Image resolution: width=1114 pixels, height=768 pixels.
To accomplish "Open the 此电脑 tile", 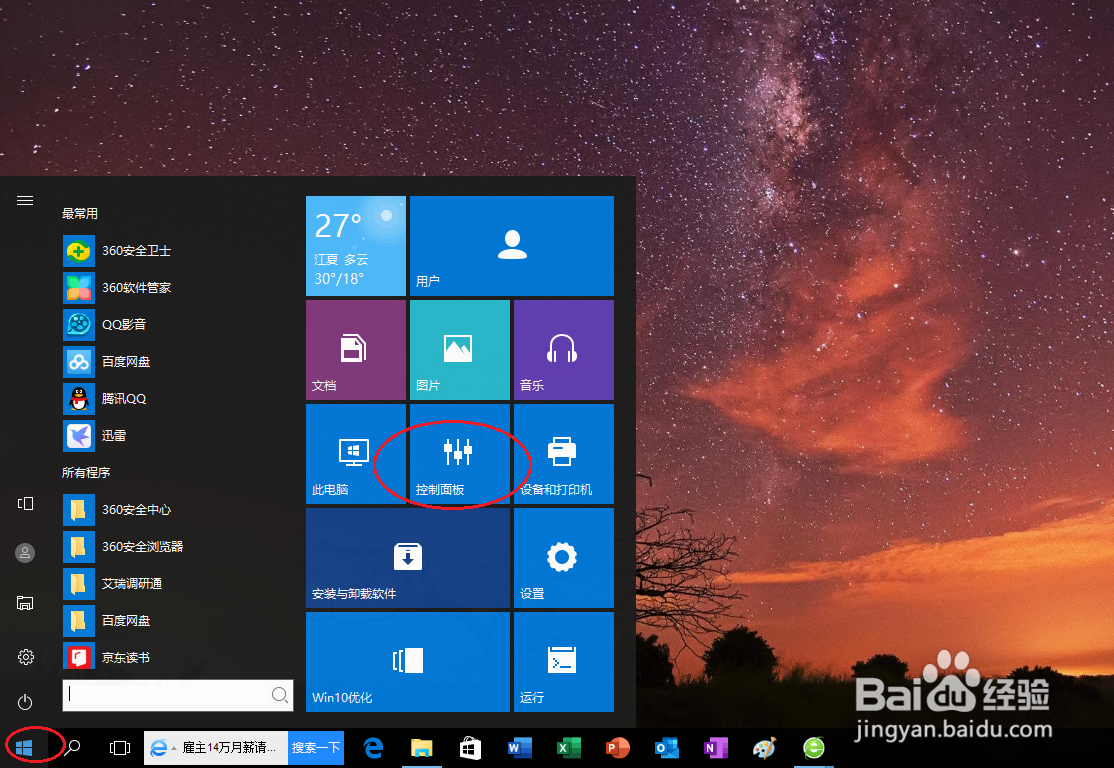I will click(x=356, y=454).
